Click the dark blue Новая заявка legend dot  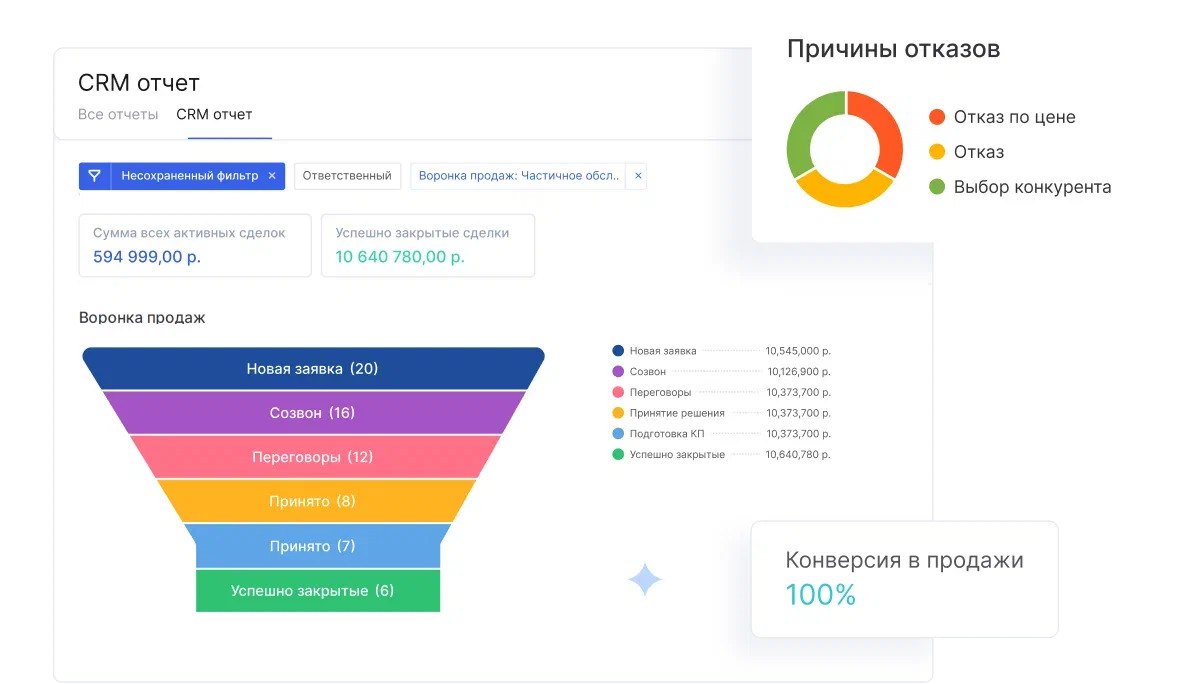(x=618, y=351)
